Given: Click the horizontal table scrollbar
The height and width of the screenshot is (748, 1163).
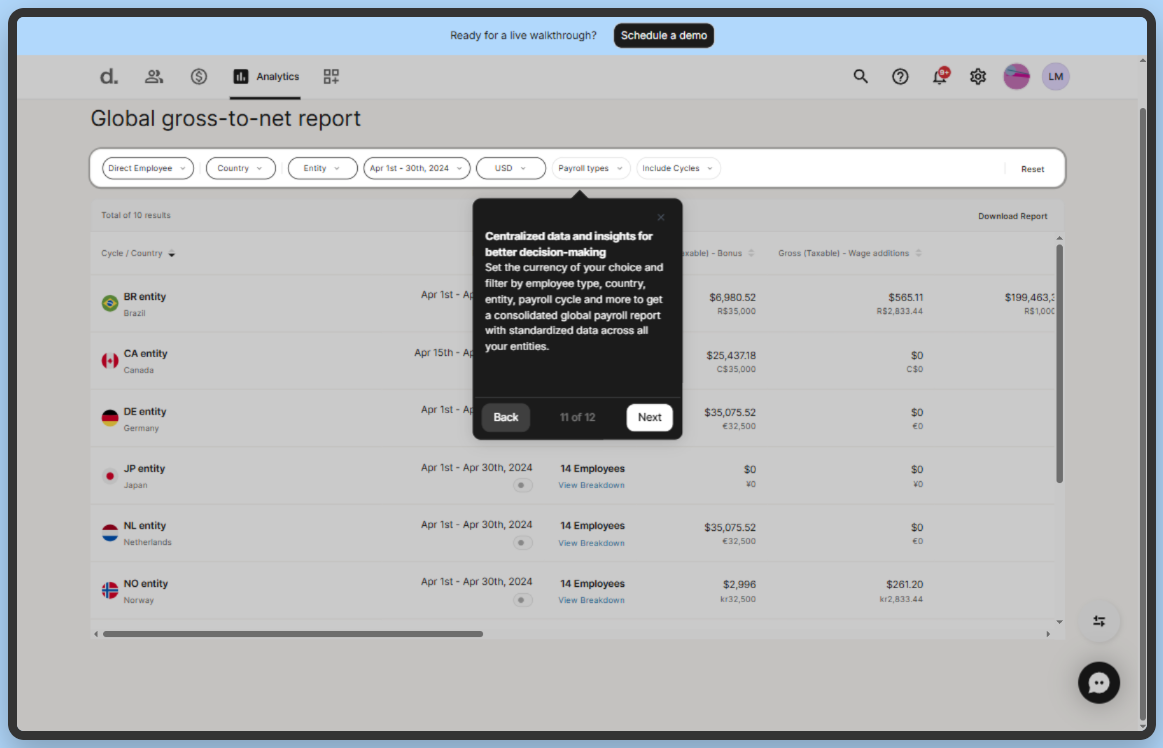Looking at the screenshot, I should click(292, 634).
